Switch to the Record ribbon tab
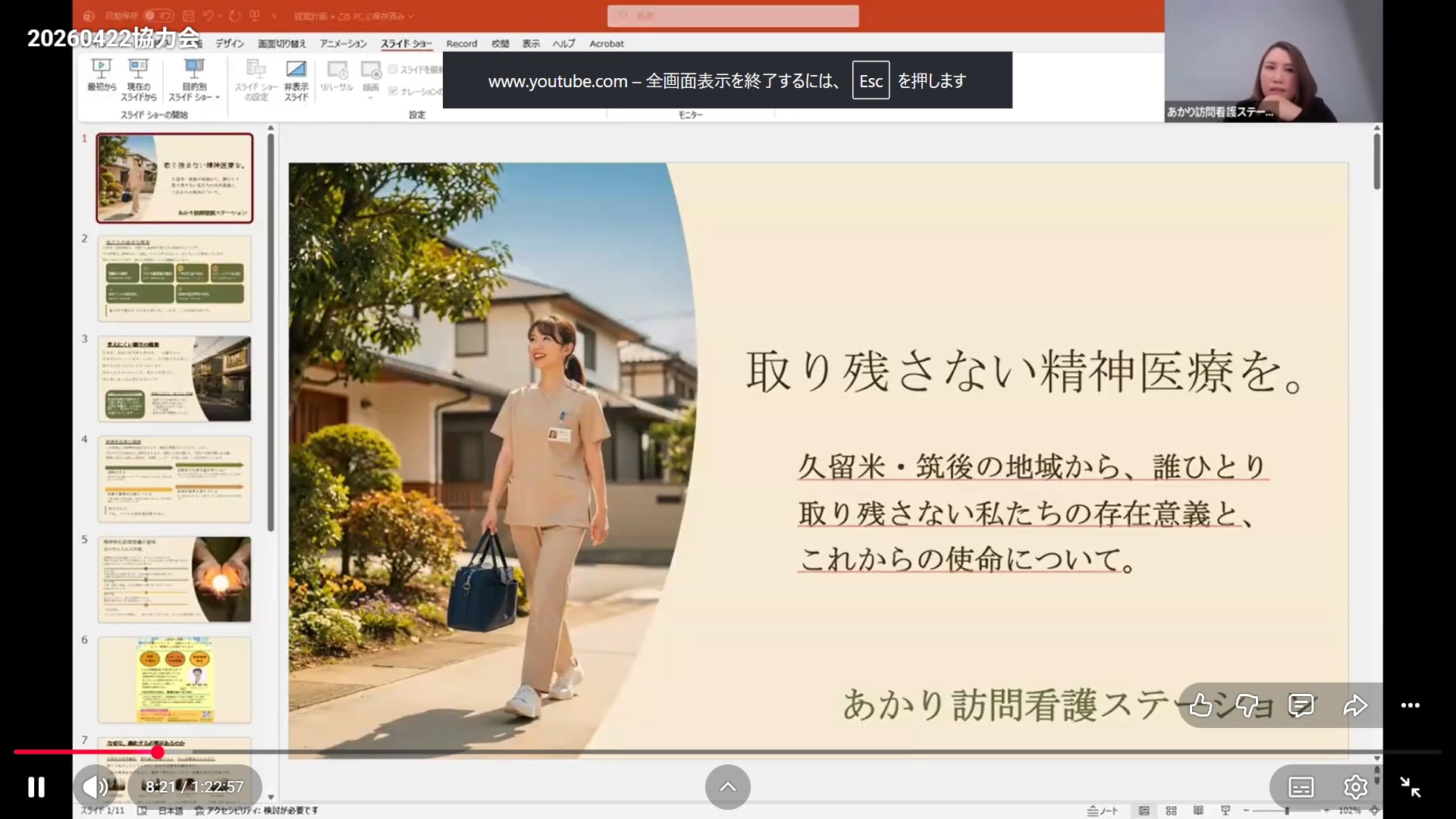This screenshot has height=819, width=1456. coord(461,44)
